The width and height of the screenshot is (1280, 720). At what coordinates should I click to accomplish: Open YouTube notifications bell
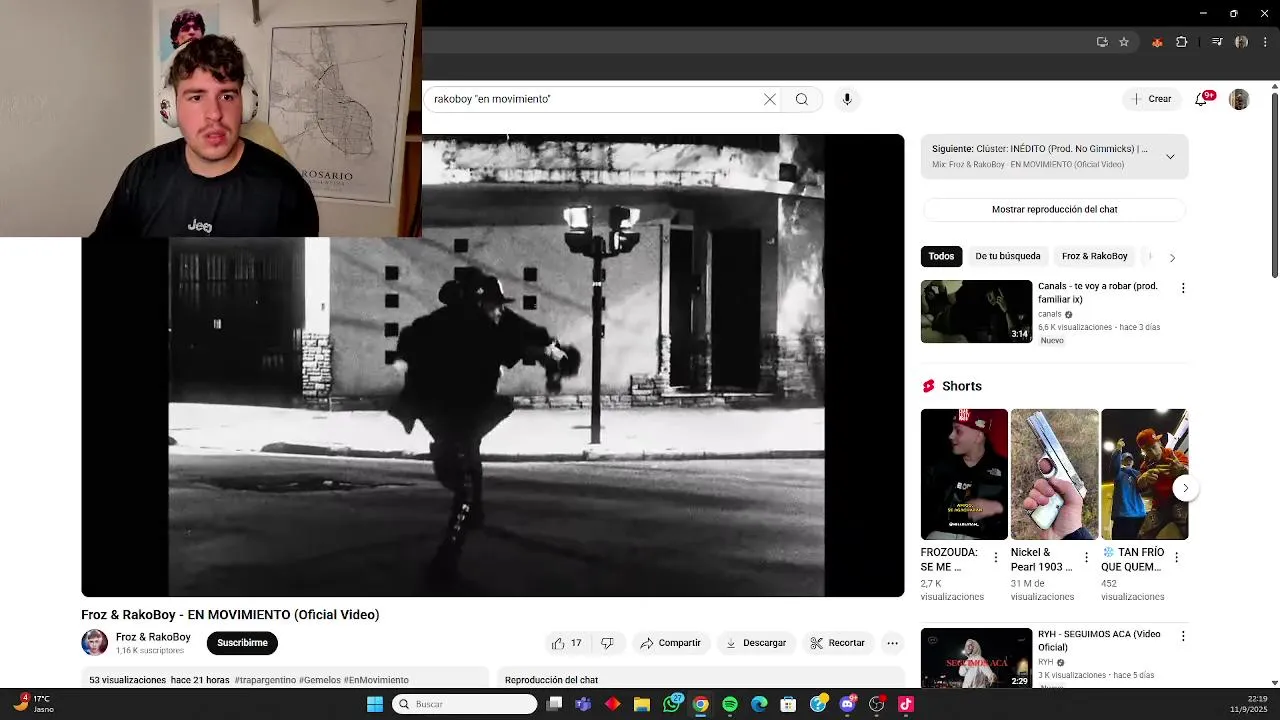point(1201,99)
